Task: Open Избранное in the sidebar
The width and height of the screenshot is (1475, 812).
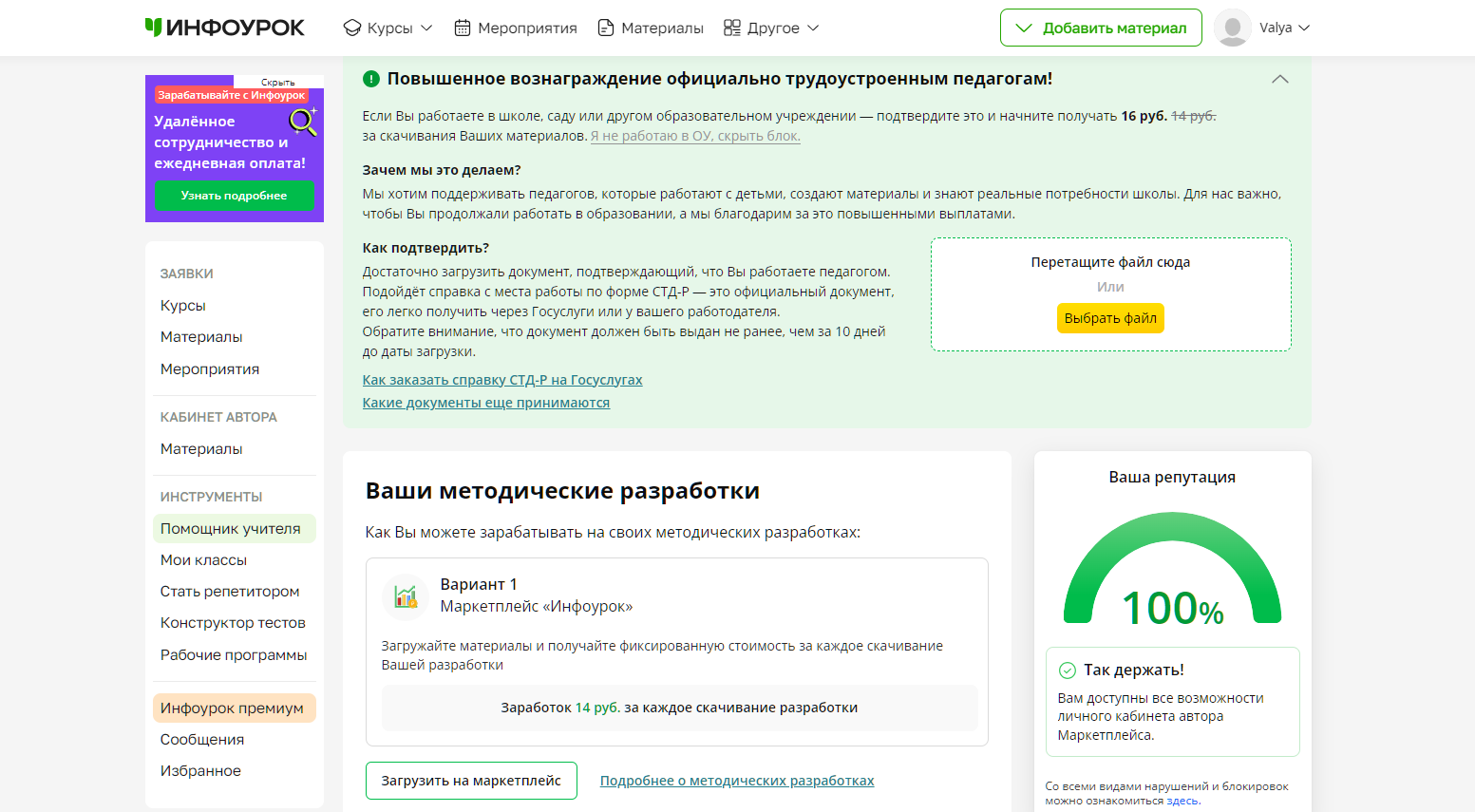Action: tap(200, 771)
